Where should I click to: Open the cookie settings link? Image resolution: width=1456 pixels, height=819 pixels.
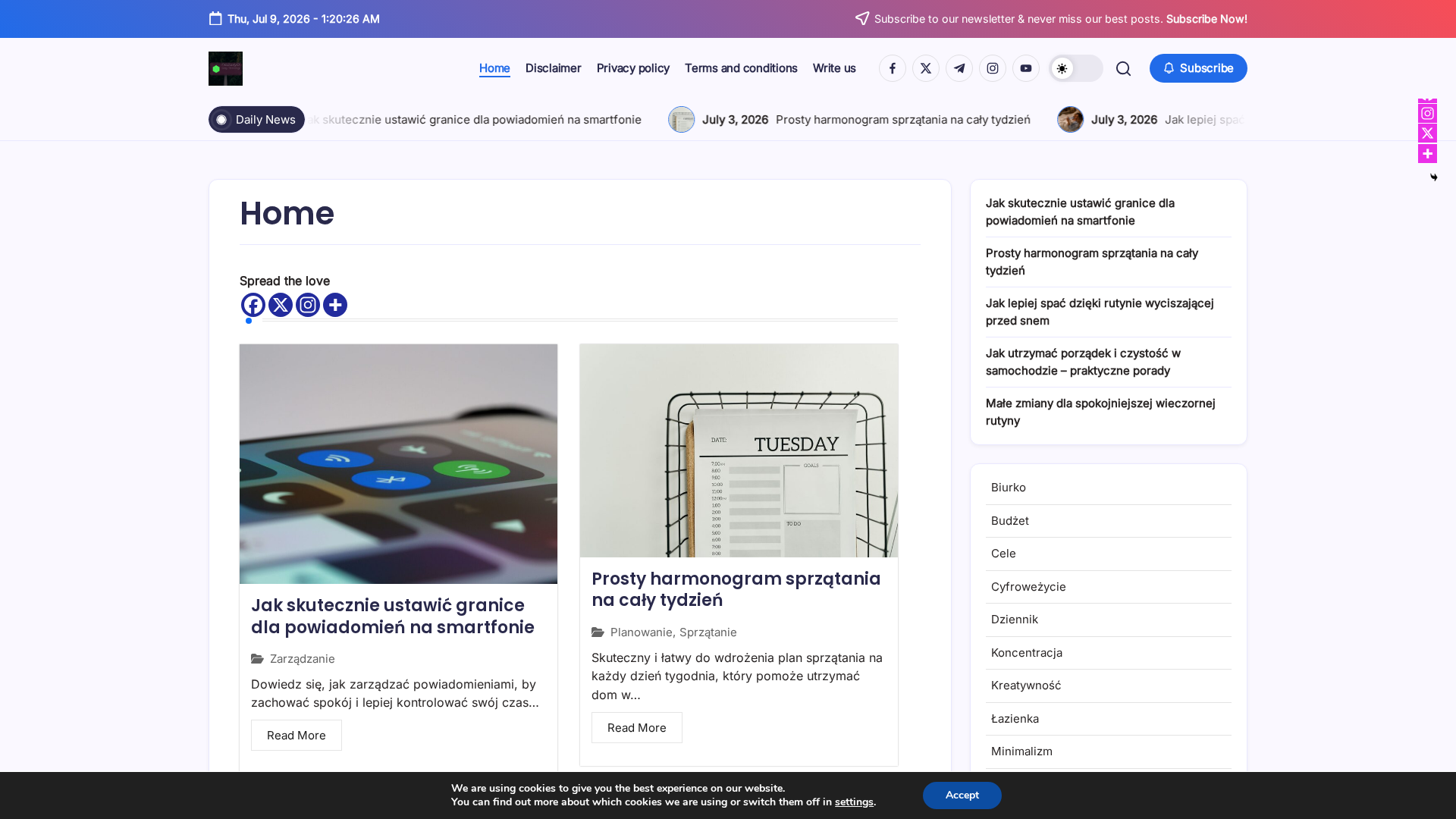point(854,802)
